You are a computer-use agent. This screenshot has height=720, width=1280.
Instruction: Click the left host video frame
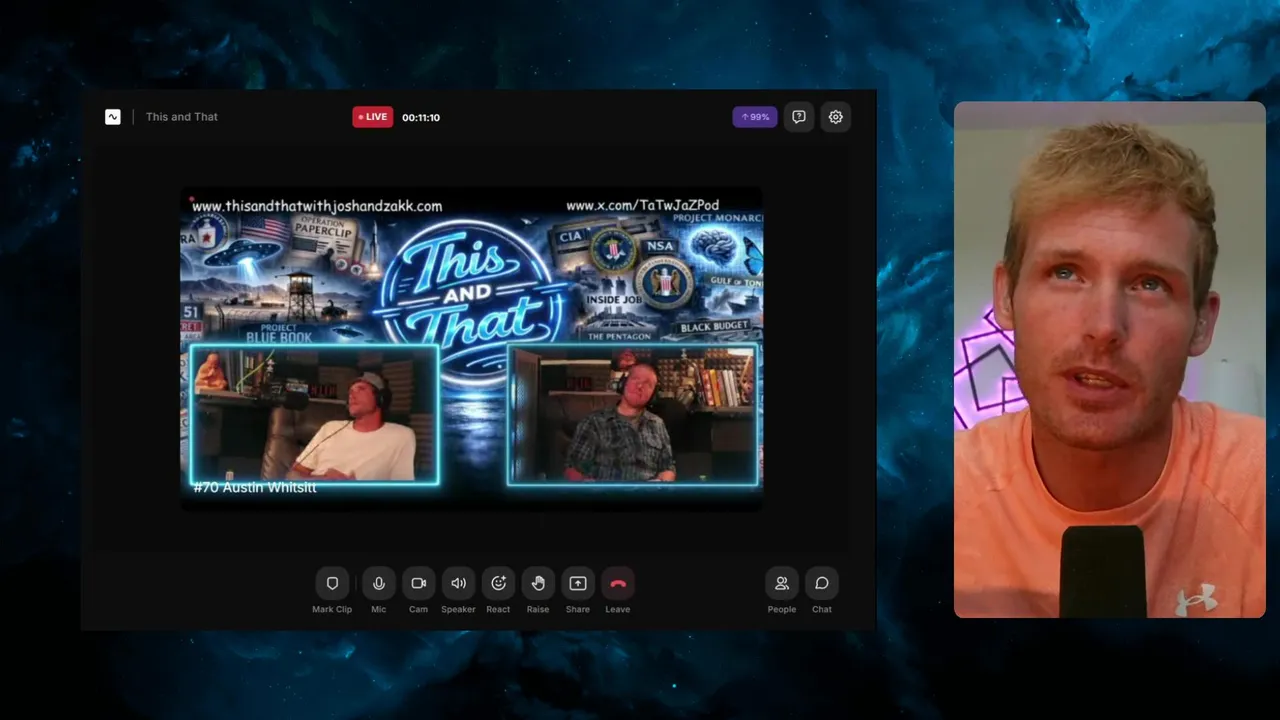tap(314, 414)
